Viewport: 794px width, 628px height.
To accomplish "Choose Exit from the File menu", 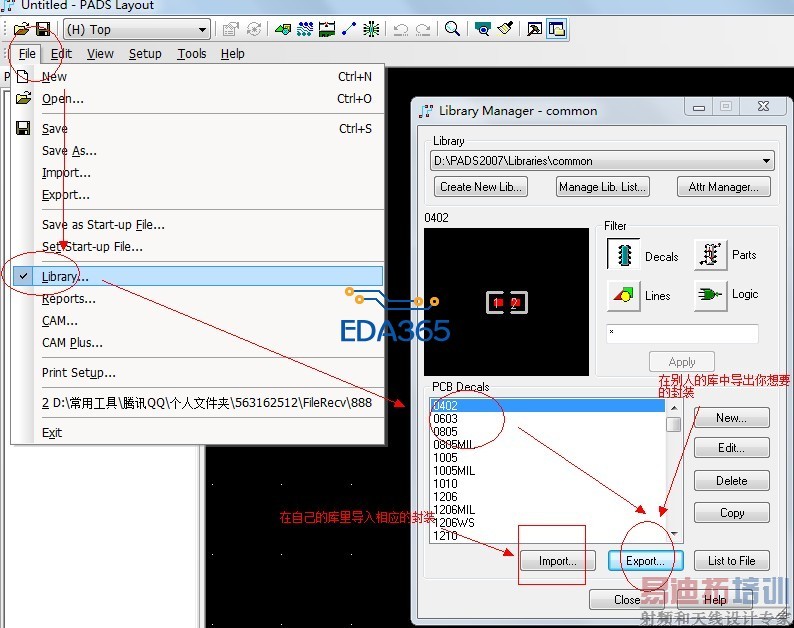I will 197,433.
